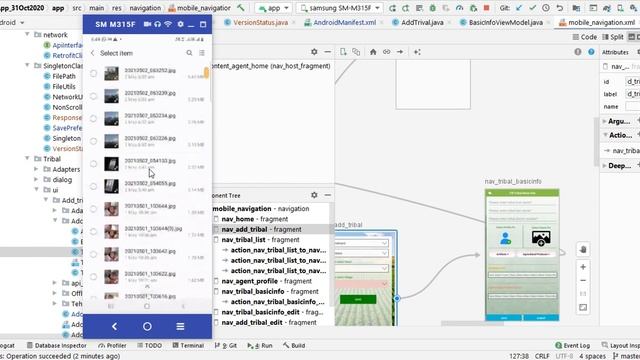The height and width of the screenshot is (360, 640).
Task: Expand the Arguments section in Attributes
Action: pyautogui.click(x=604, y=121)
